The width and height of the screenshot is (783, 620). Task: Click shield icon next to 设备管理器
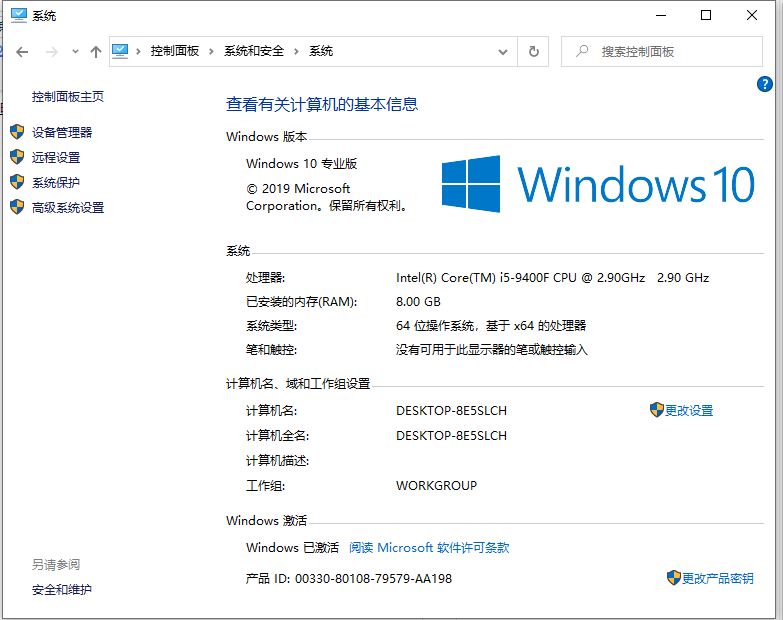coord(17,132)
